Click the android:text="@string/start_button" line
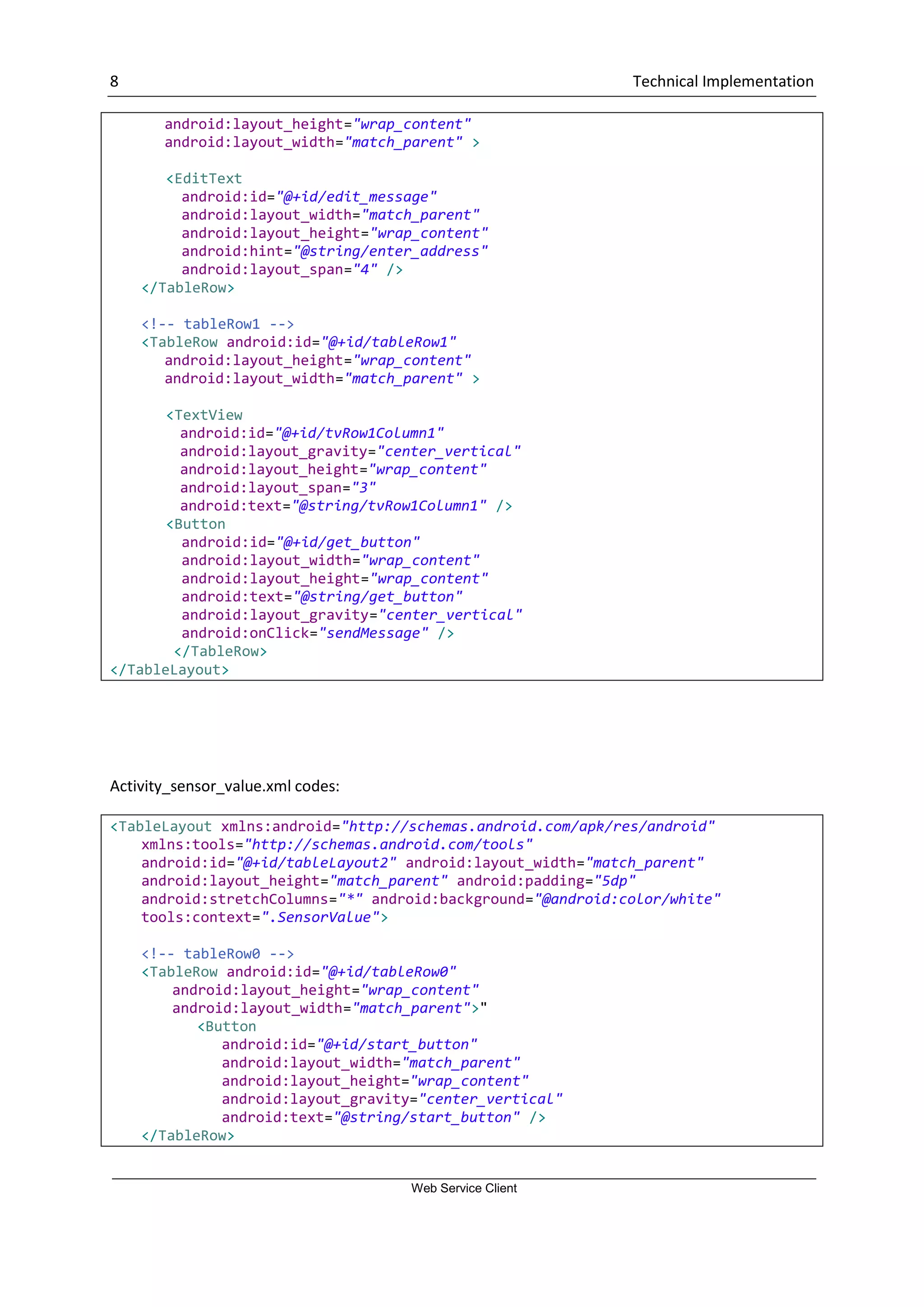The height and width of the screenshot is (1307, 924). [x=383, y=1118]
